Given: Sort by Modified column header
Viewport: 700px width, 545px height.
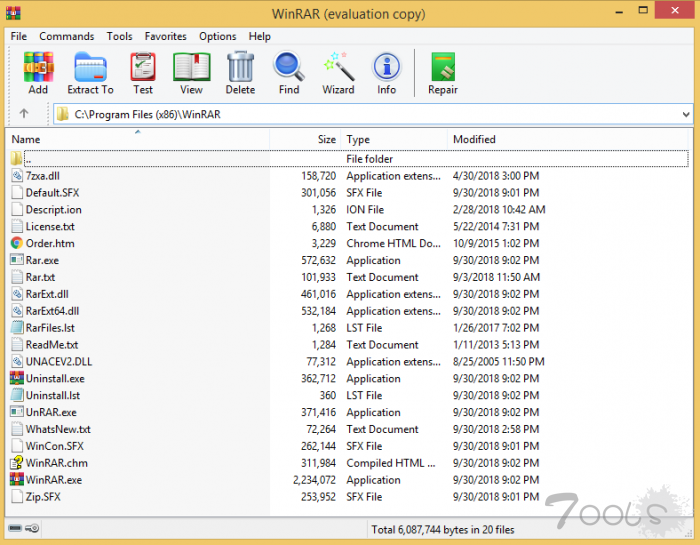Looking at the screenshot, I should coord(474,140).
